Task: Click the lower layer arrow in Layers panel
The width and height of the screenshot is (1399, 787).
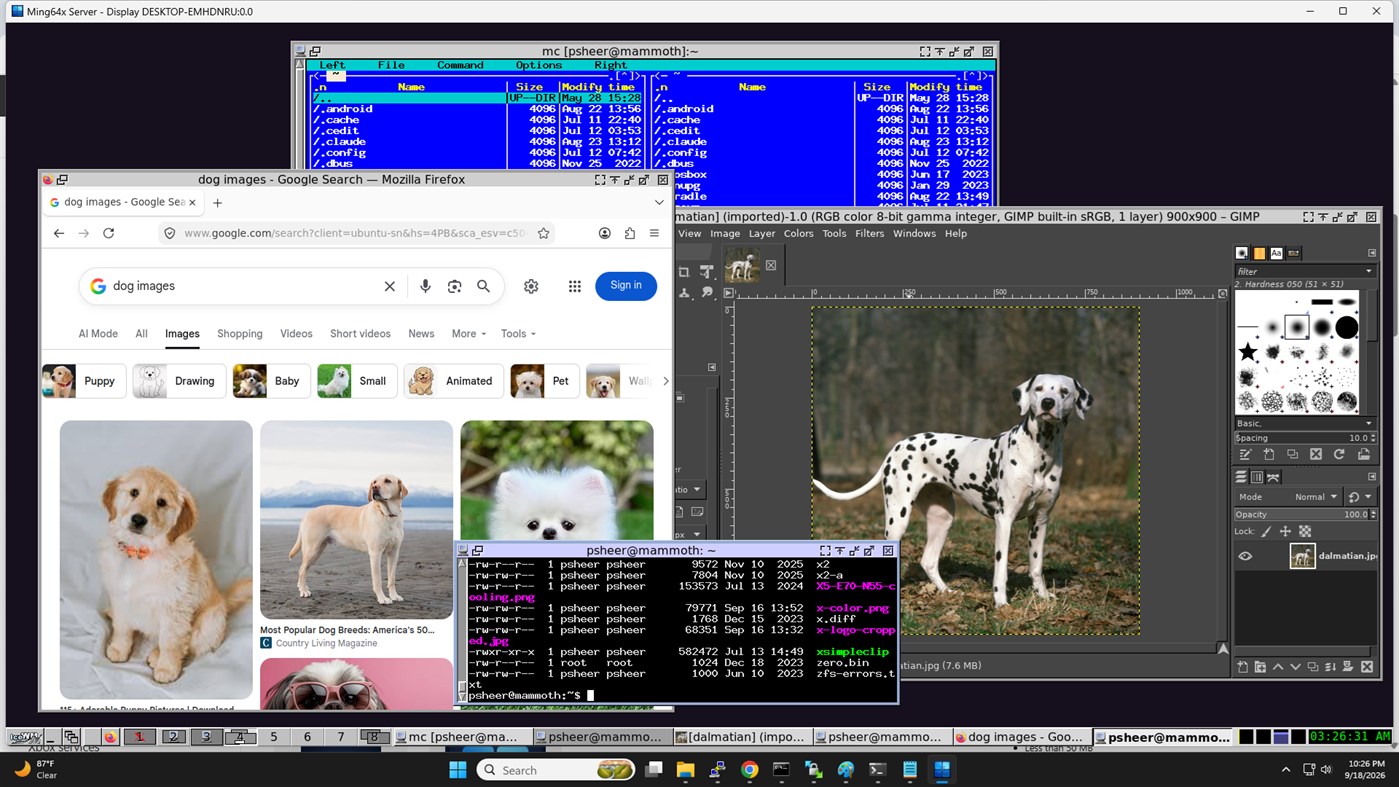Action: [1296, 667]
